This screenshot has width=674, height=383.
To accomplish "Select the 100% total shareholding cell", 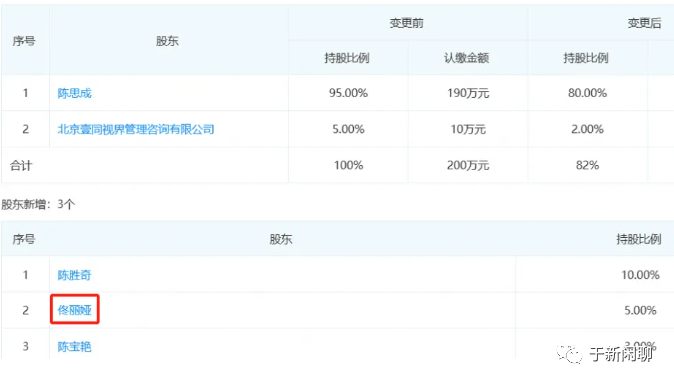I will (348, 165).
